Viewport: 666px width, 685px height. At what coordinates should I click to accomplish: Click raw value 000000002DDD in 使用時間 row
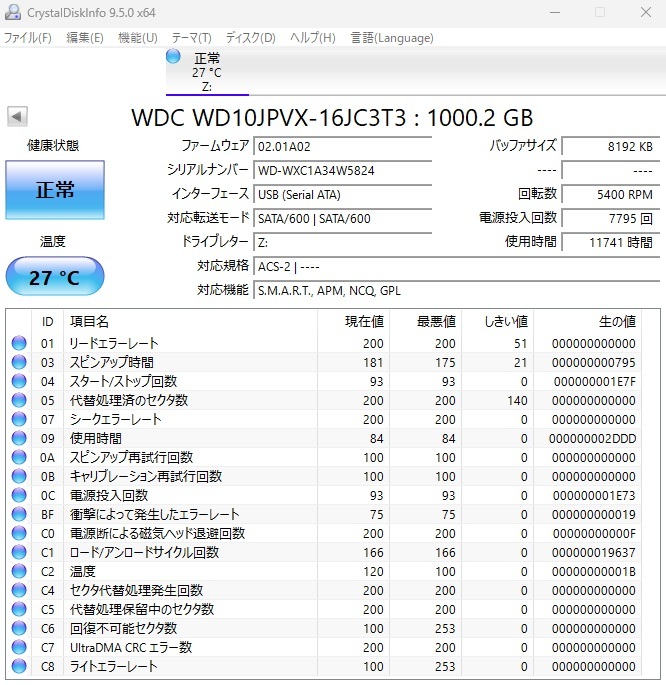coord(592,438)
